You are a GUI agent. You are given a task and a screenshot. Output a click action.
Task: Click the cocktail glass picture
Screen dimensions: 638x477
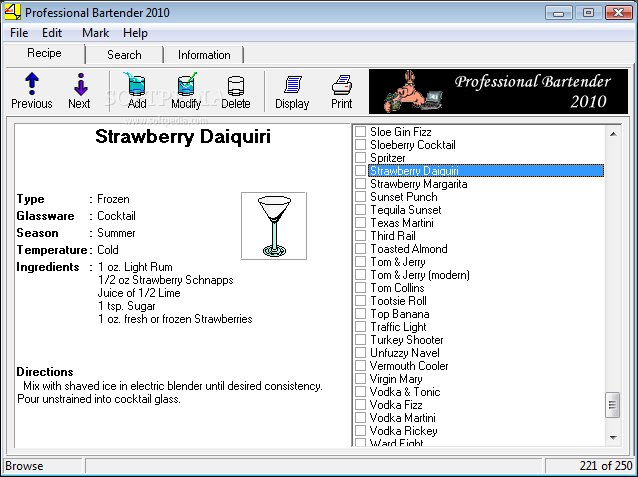pyautogui.click(x=274, y=226)
